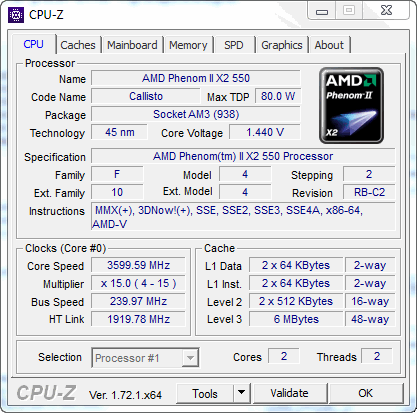Close the CPU-Z window
This screenshot has width=417, height=413.
pyautogui.click(x=387, y=11)
